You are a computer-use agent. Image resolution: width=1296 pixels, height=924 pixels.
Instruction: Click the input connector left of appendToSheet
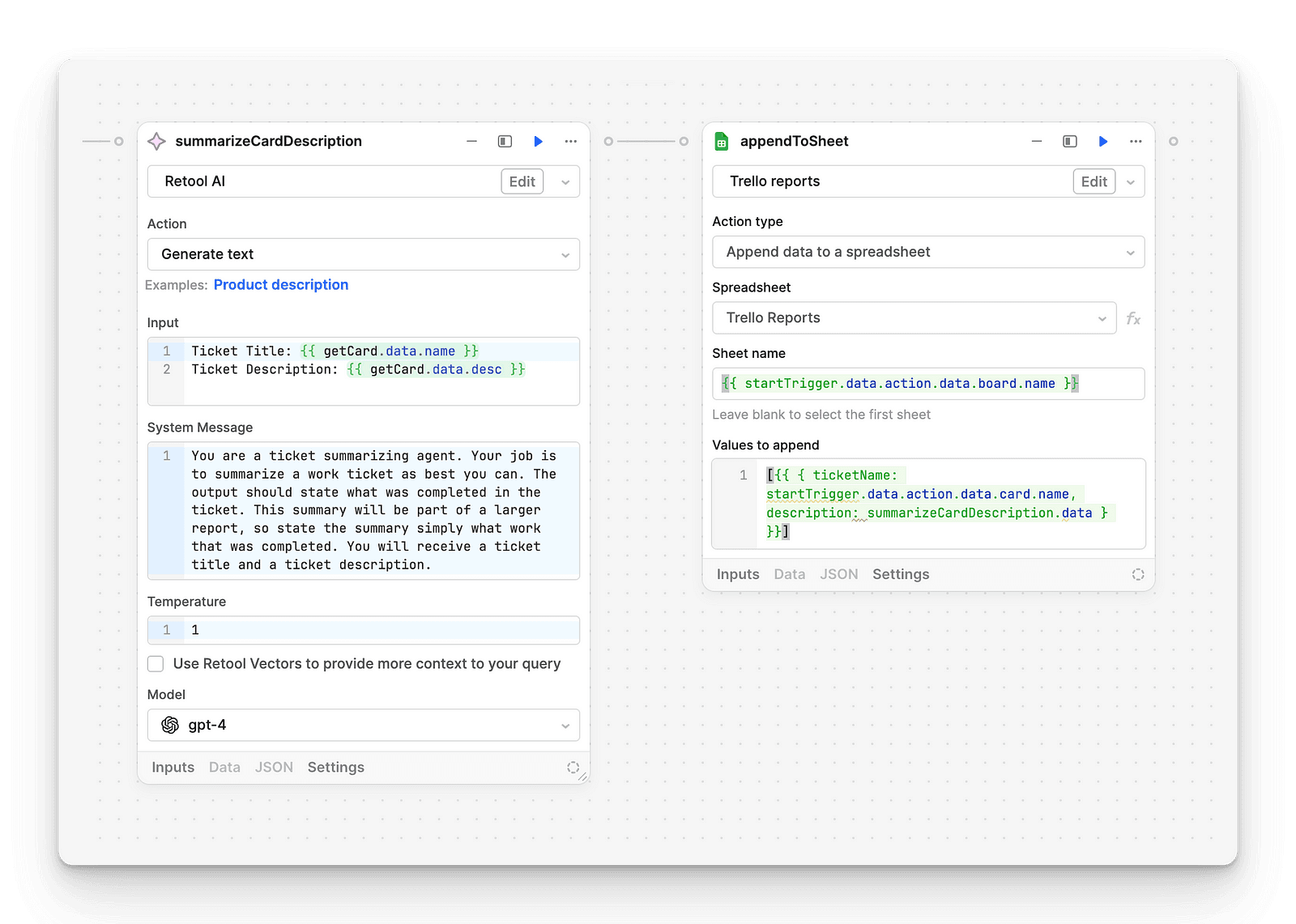pos(684,142)
